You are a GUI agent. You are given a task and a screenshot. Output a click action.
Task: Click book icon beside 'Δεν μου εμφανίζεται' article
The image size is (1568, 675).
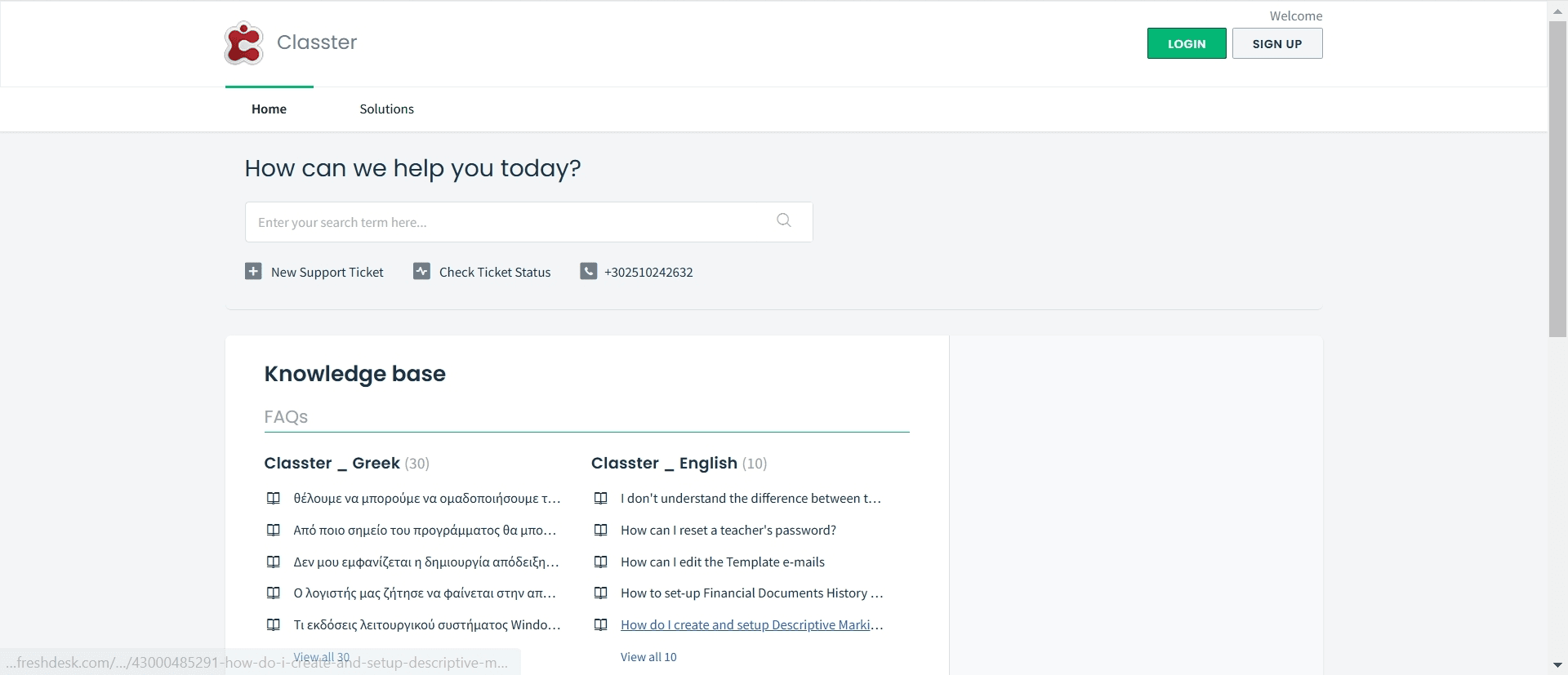point(274,562)
